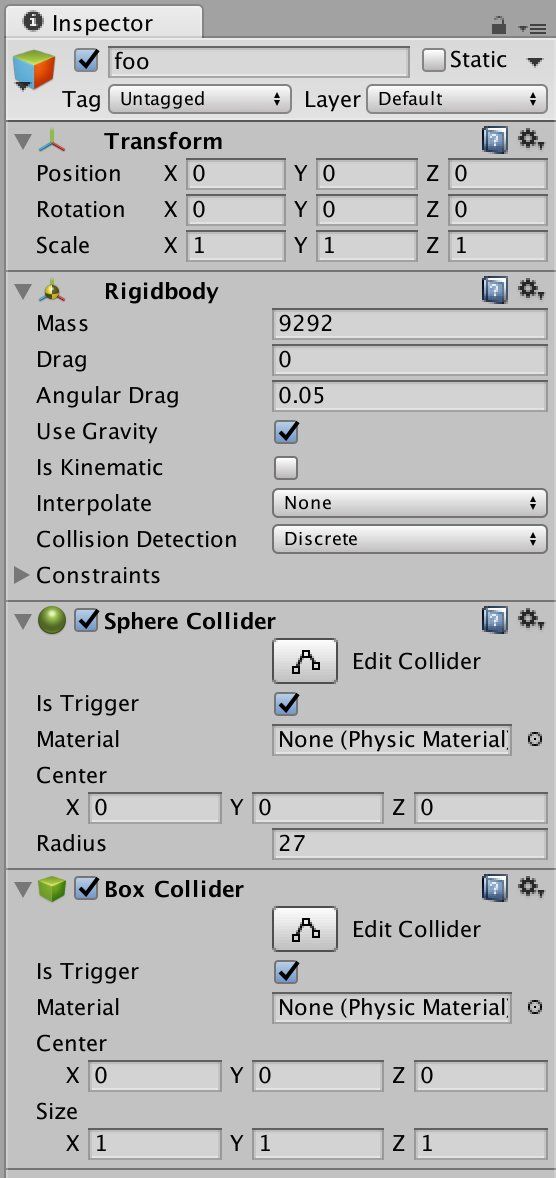The width and height of the screenshot is (556, 1178).
Task: Collapse the Rigidbody component section
Action: tap(23, 291)
